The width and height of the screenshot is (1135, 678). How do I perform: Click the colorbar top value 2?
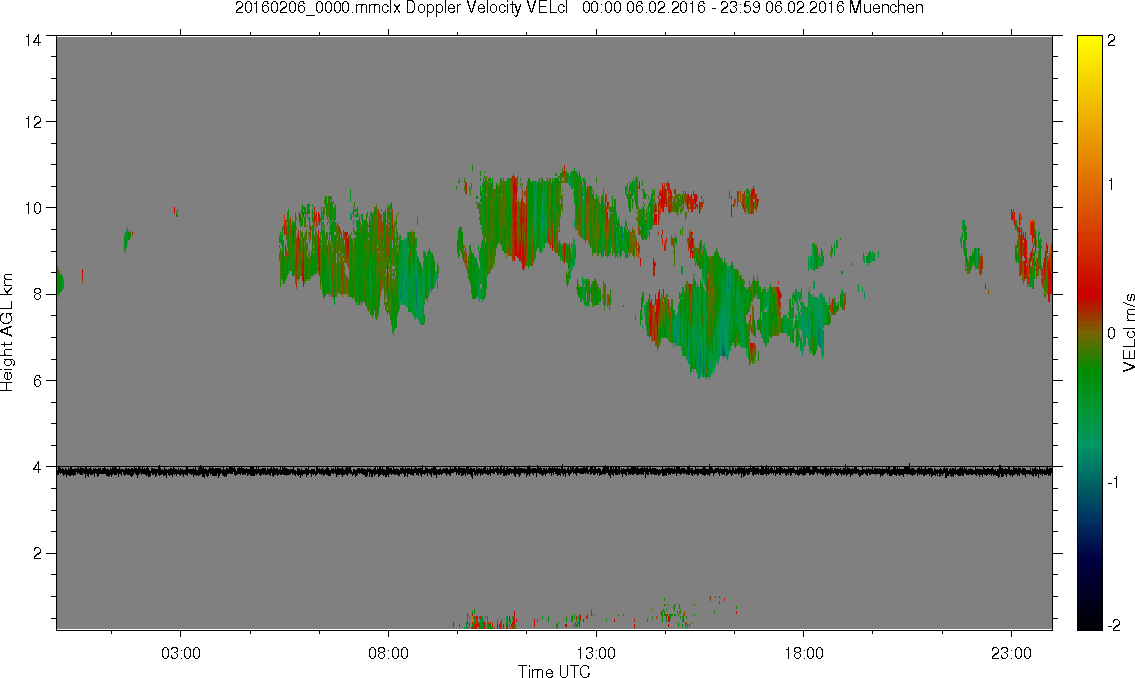click(1112, 41)
